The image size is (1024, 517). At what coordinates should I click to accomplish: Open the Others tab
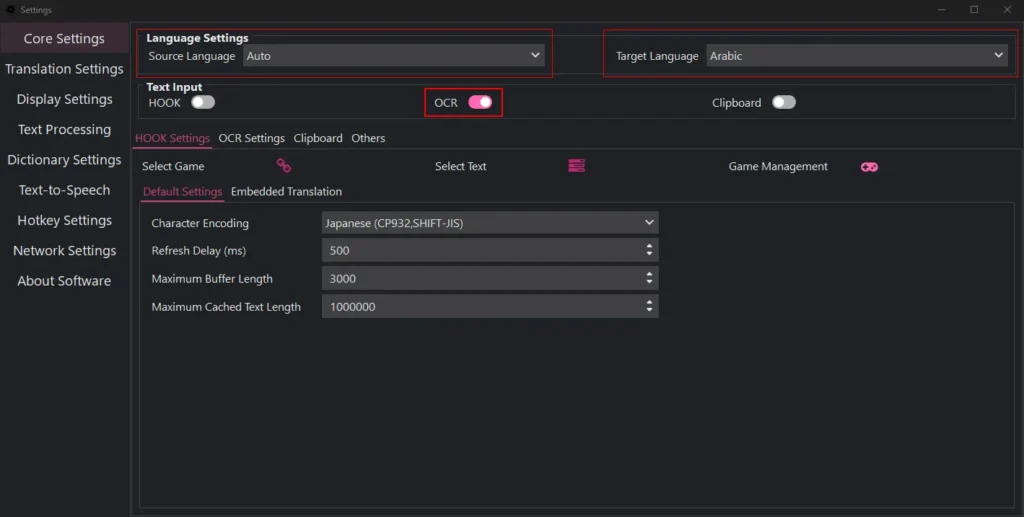coord(368,138)
